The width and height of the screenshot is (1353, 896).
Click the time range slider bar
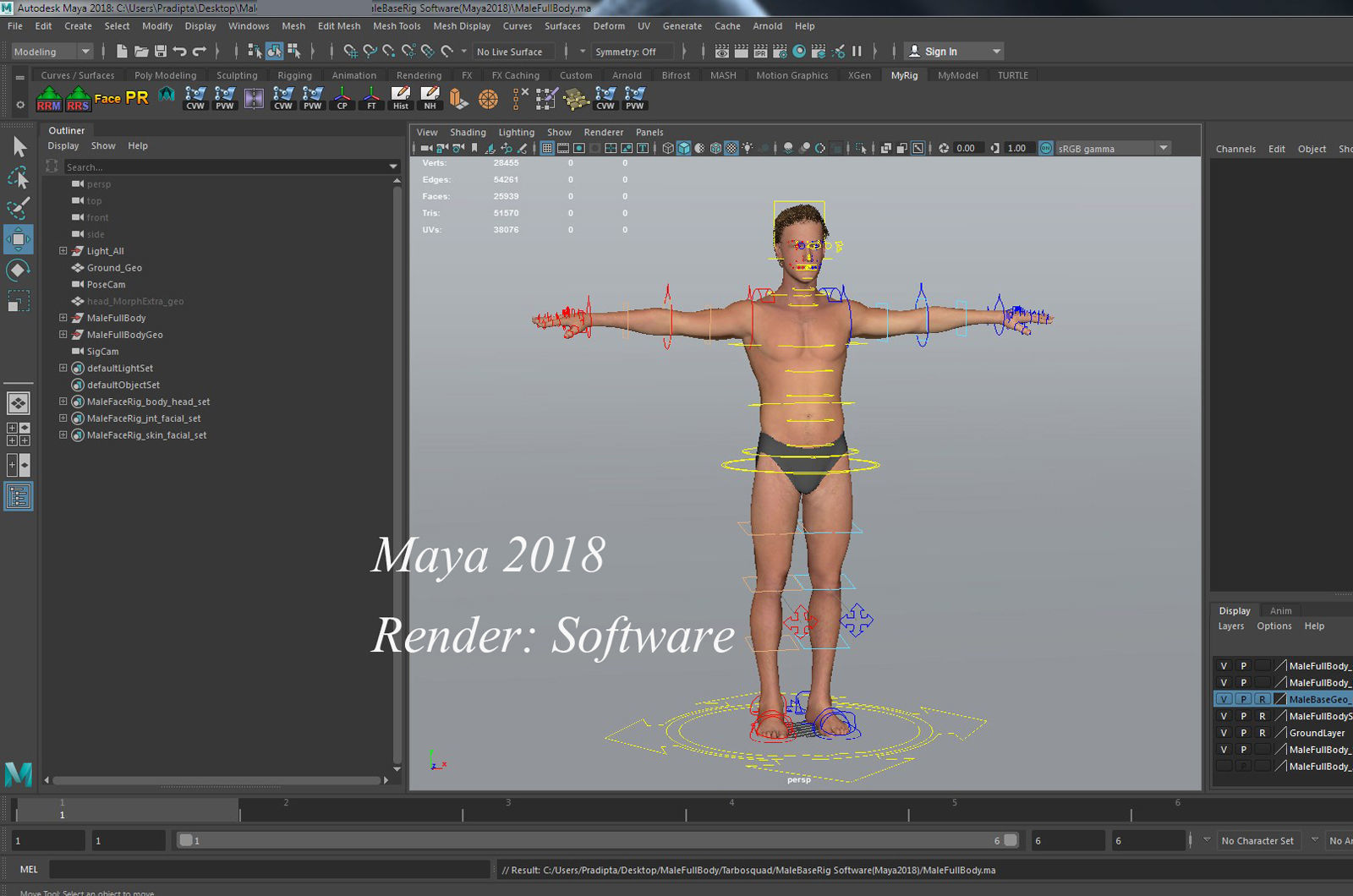[x=597, y=840]
